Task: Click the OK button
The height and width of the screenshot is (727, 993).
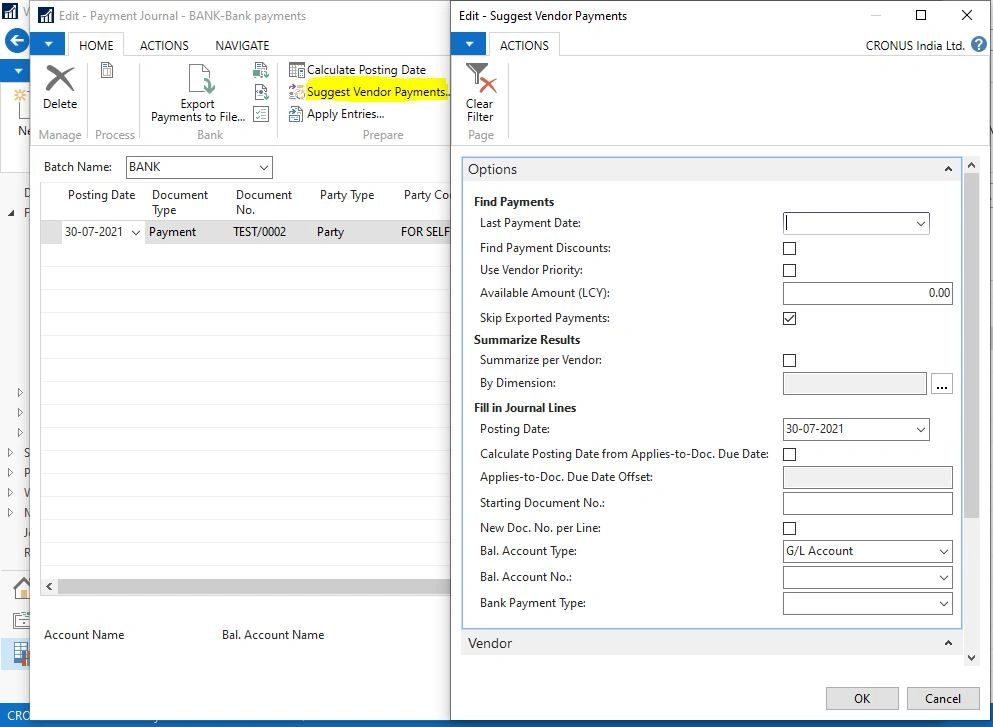Action: [862, 699]
